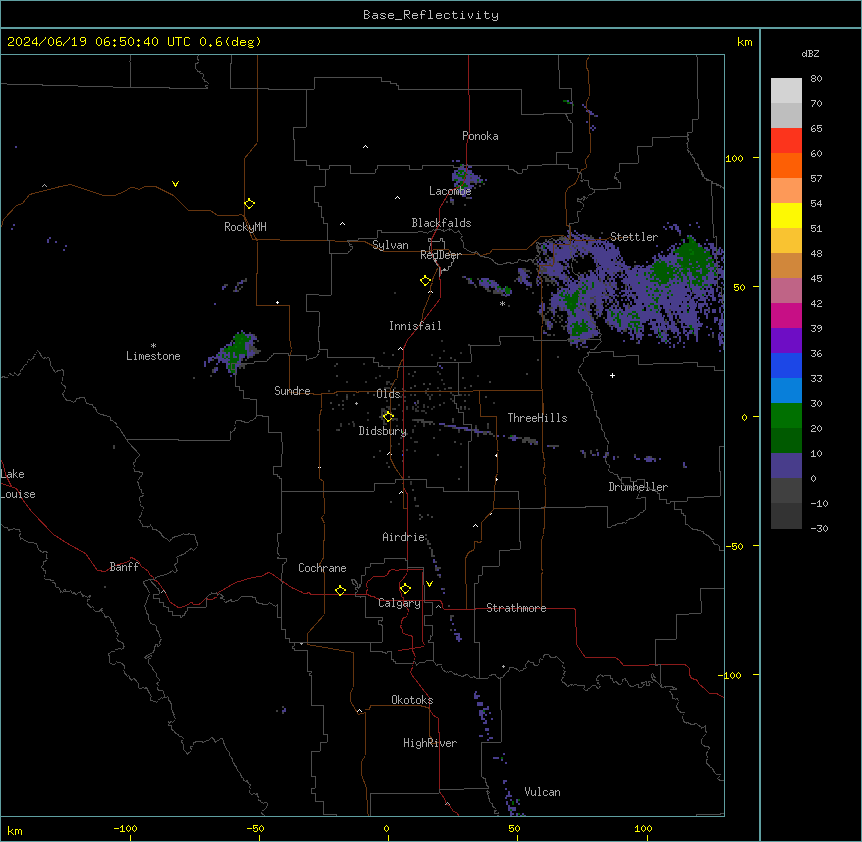862x842 pixels.
Task: Select the Olds label
Action: [388, 394]
